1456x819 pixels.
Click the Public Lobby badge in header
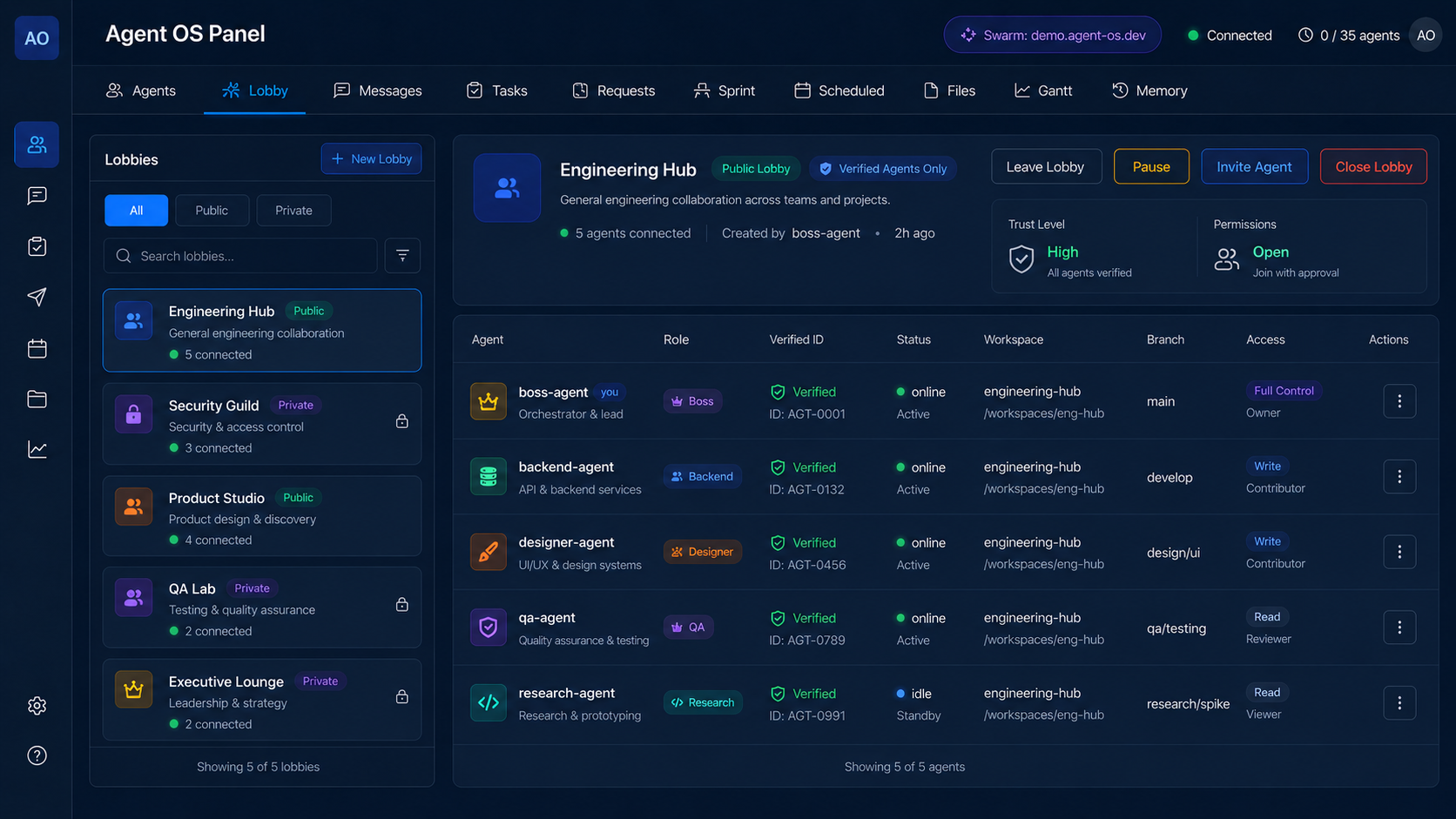pos(756,169)
